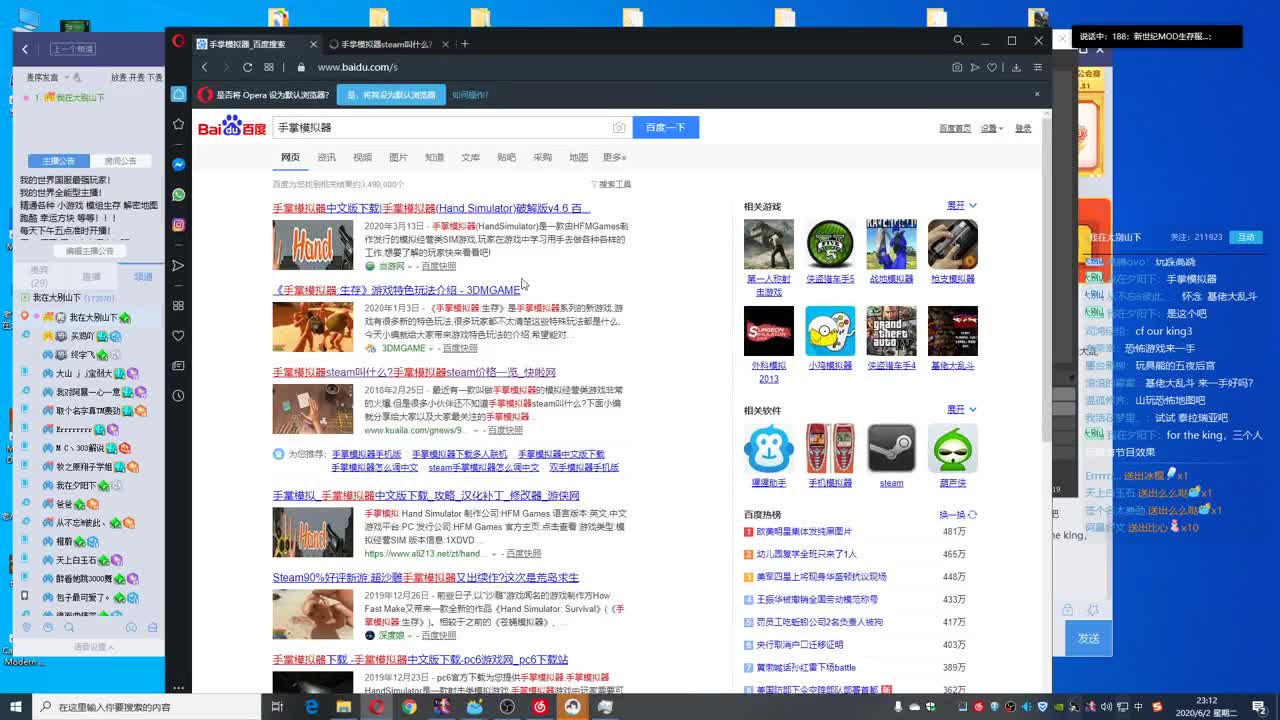Click 百度一下 search button
The height and width of the screenshot is (720, 1280).
[666, 127]
